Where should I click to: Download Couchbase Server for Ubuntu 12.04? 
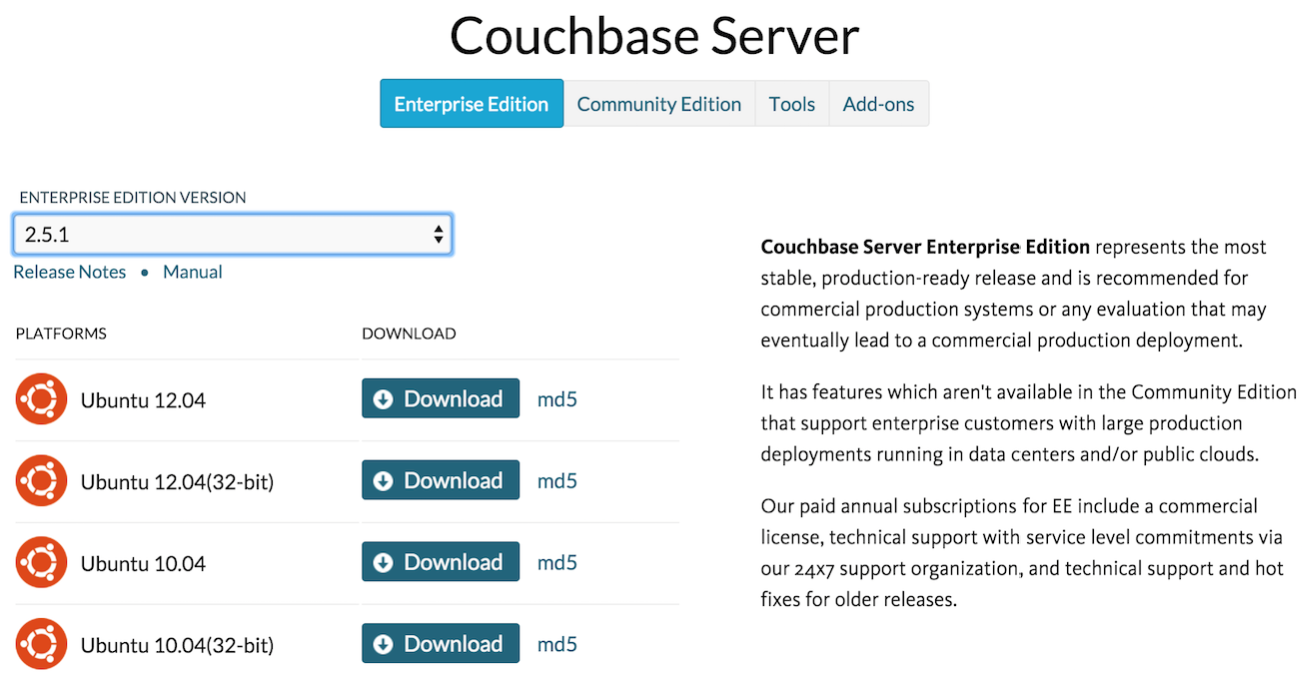pos(440,398)
